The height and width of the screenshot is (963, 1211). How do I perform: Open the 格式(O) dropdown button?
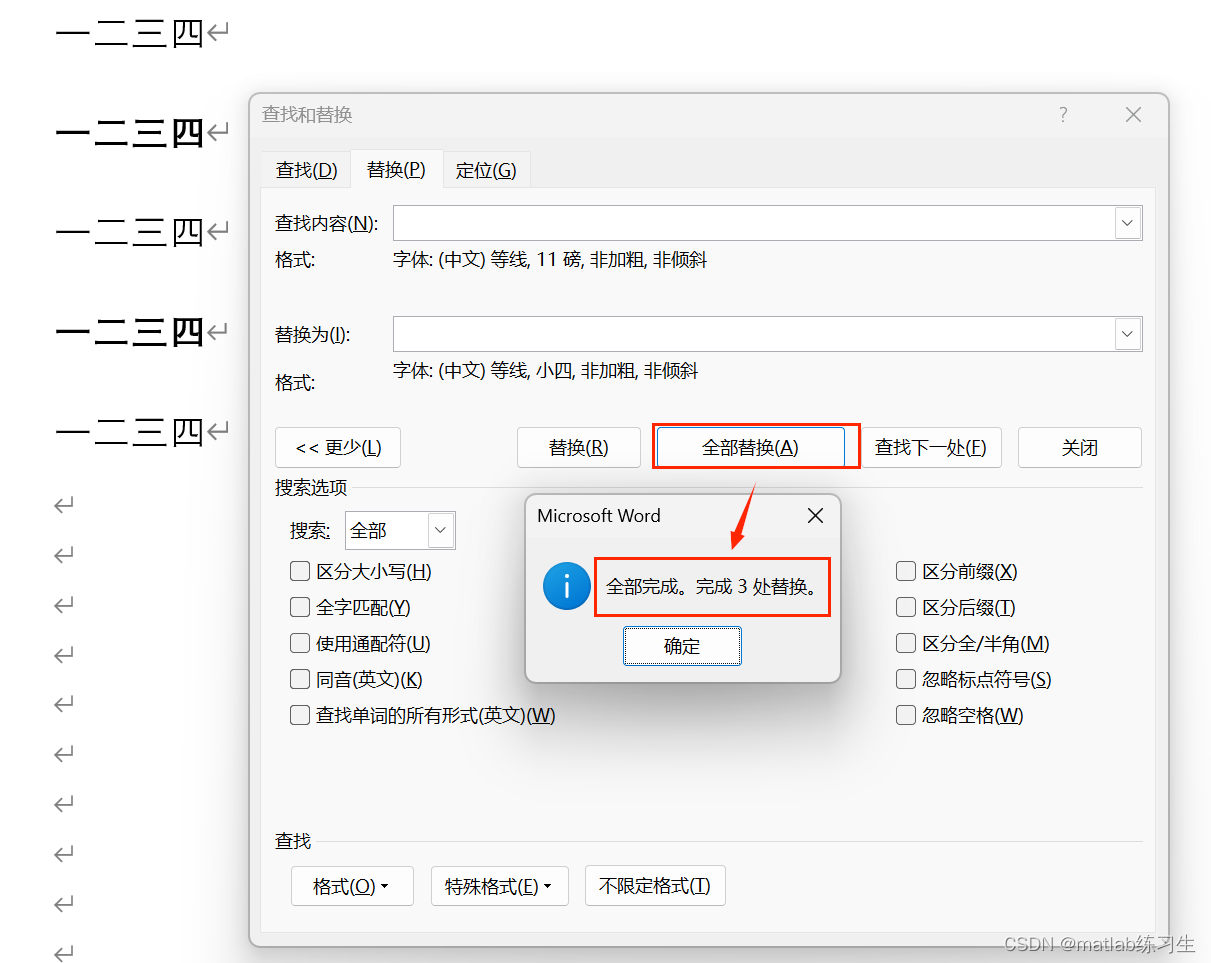coord(352,886)
